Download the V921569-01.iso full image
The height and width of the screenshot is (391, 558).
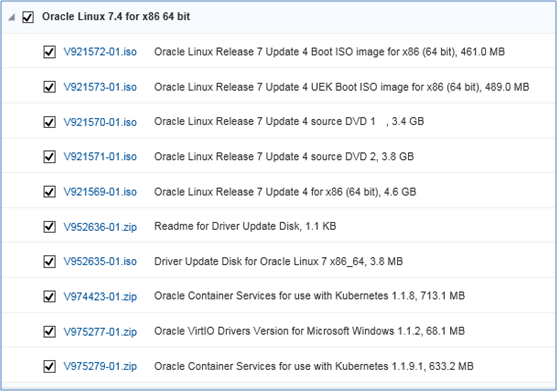pyautogui.click(x=100, y=192)
